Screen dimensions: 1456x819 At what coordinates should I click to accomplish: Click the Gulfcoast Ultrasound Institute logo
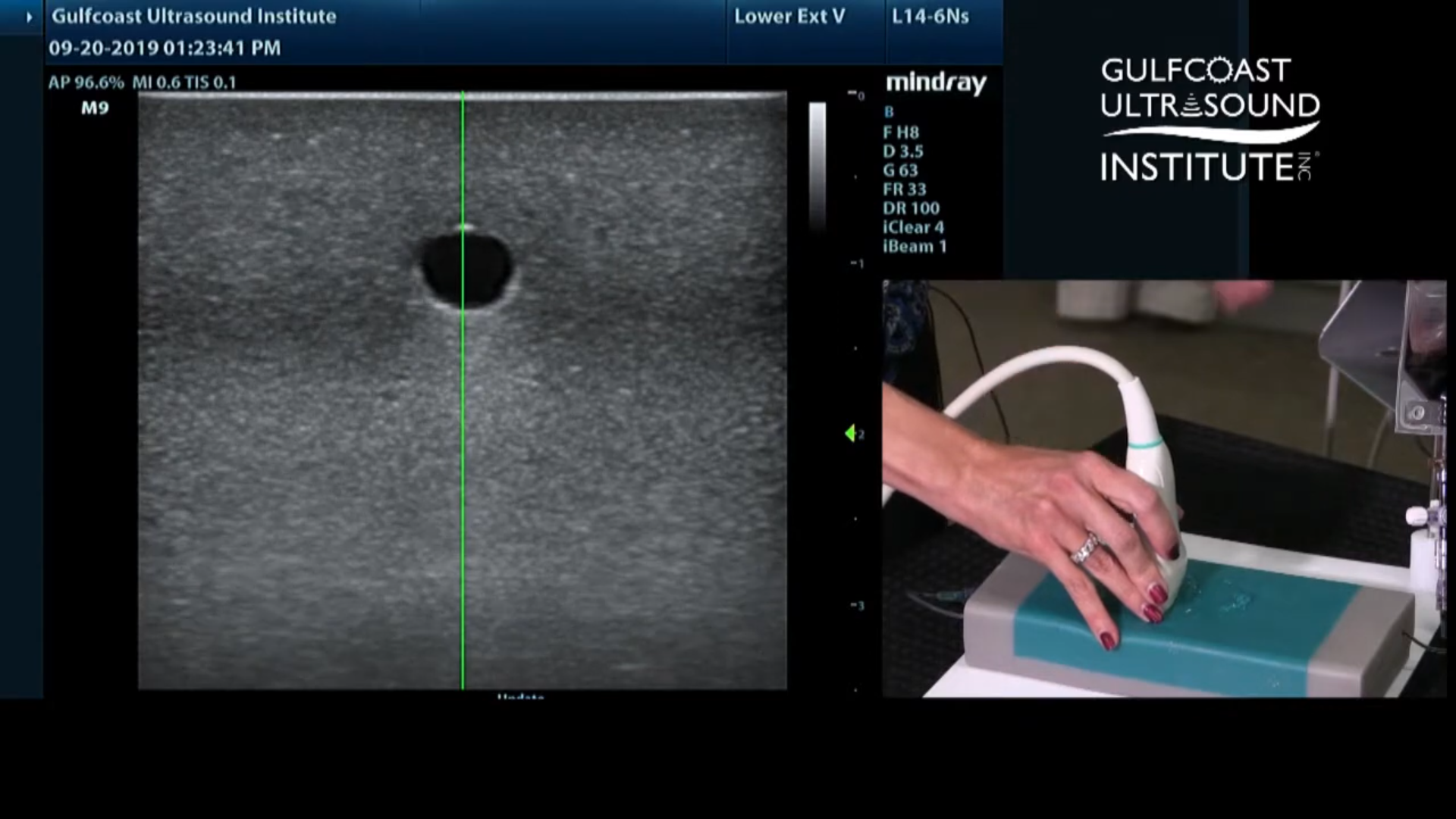(x=1210, y=119)
